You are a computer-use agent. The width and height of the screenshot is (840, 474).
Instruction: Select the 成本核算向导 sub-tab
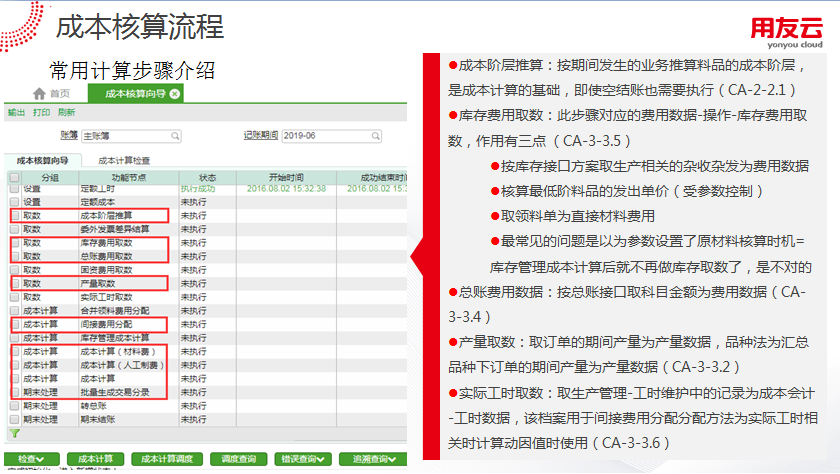(43, 160)
